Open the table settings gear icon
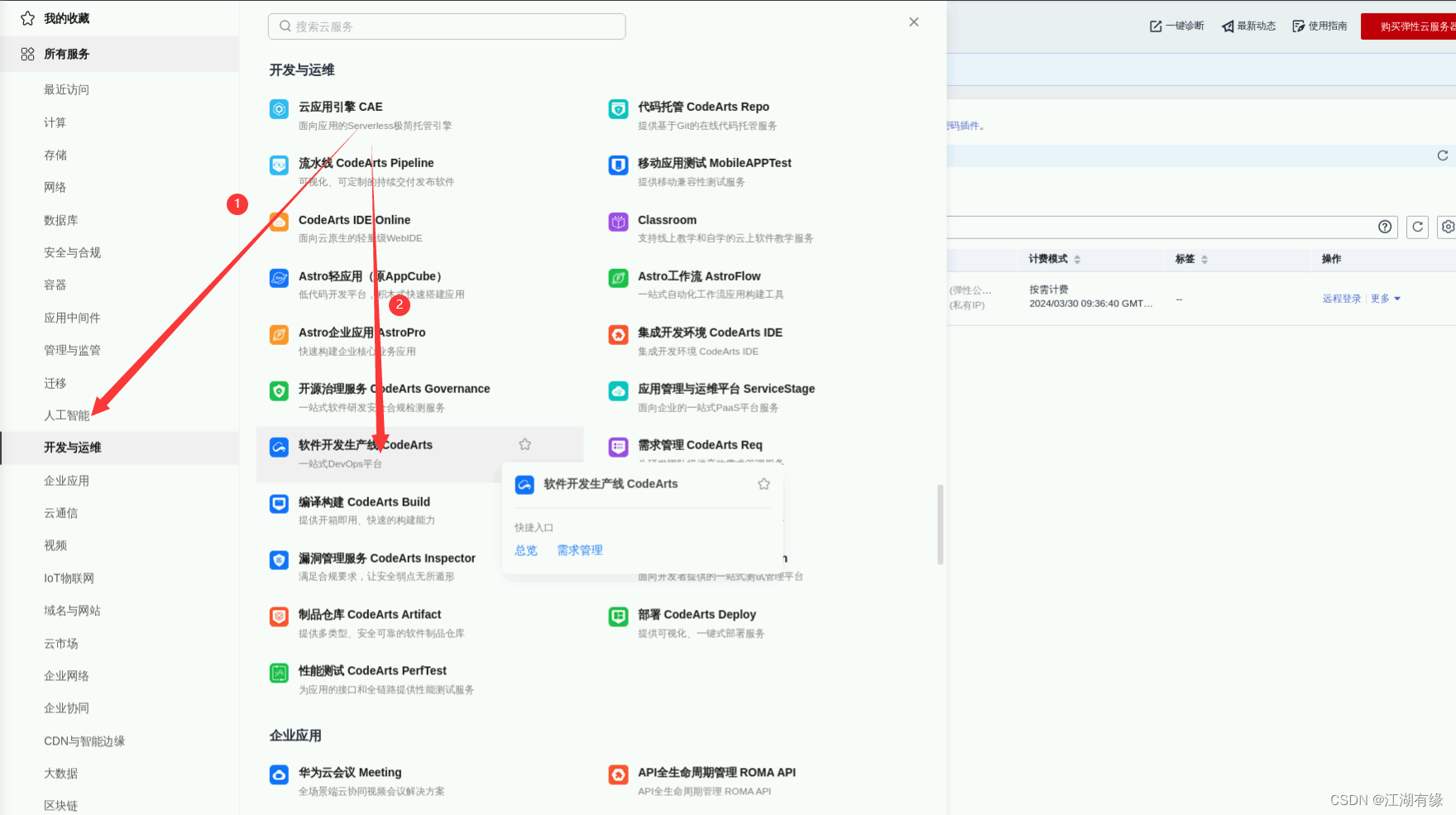 pyautogui.click(x=1448, y=227)
